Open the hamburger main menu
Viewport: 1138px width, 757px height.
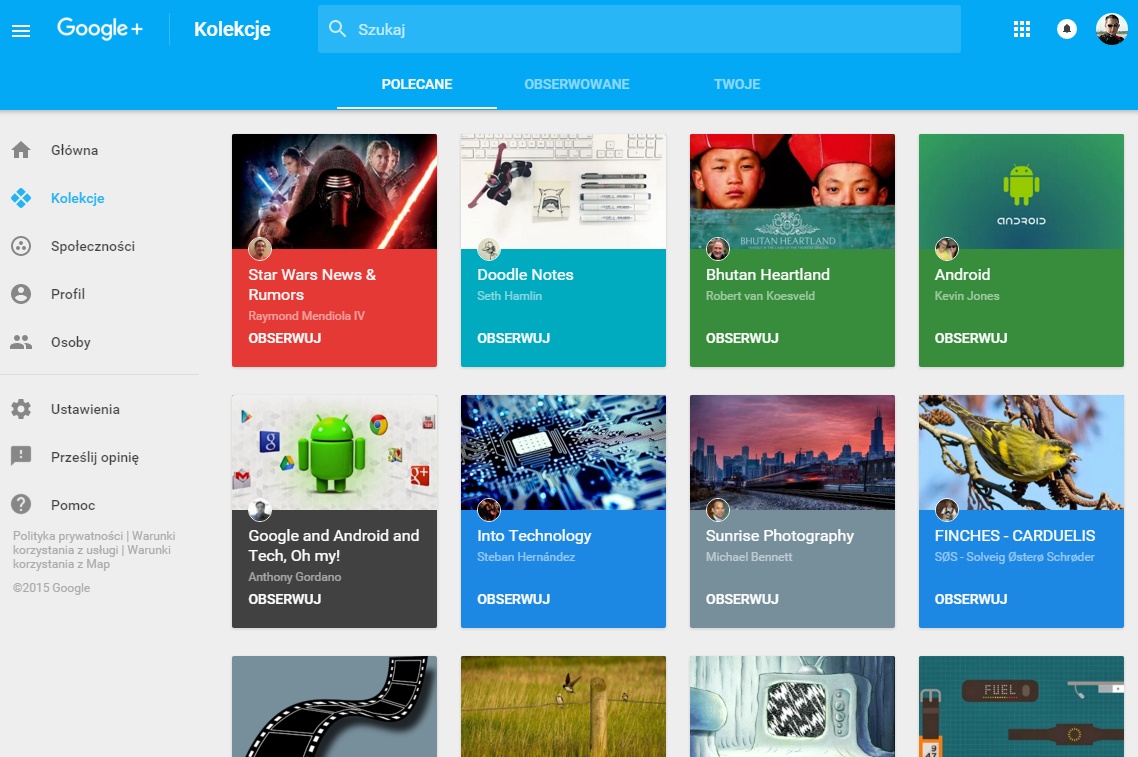[x=21, y=30]
